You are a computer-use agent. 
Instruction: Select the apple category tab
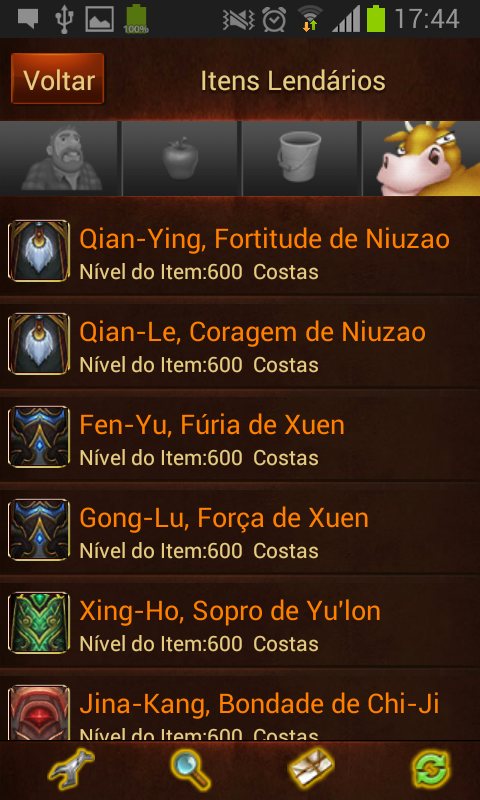click(x=180, y=158)
